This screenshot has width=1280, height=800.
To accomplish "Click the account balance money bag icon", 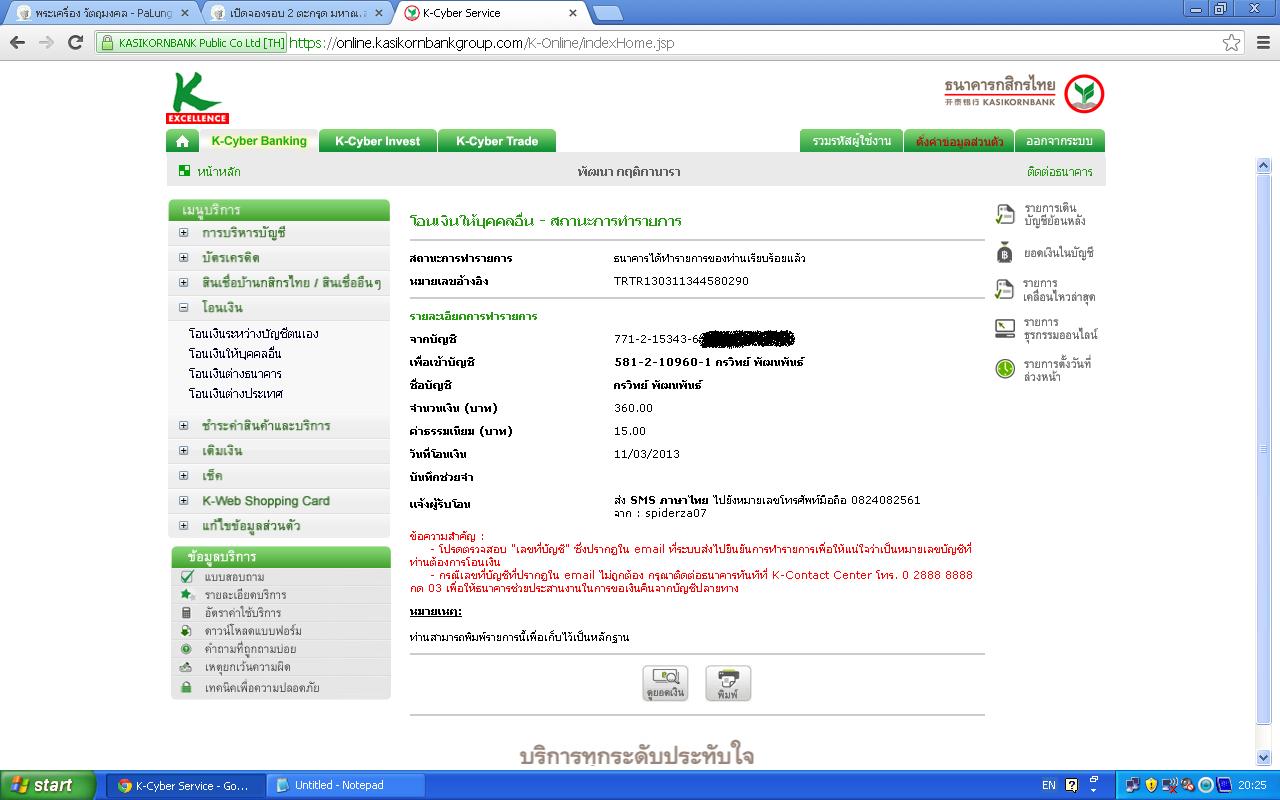I will [x=1005, y=253].
